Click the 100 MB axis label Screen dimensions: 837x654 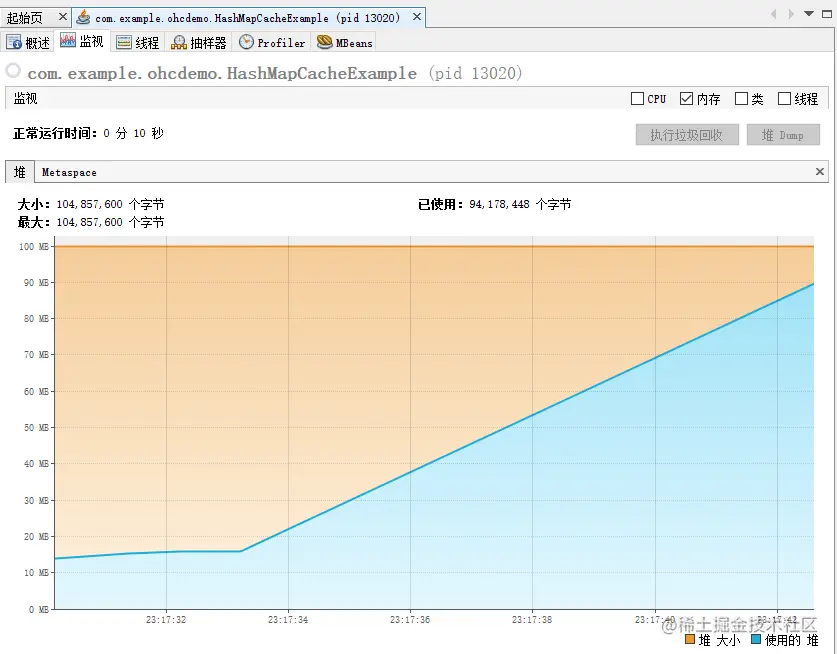34,247
